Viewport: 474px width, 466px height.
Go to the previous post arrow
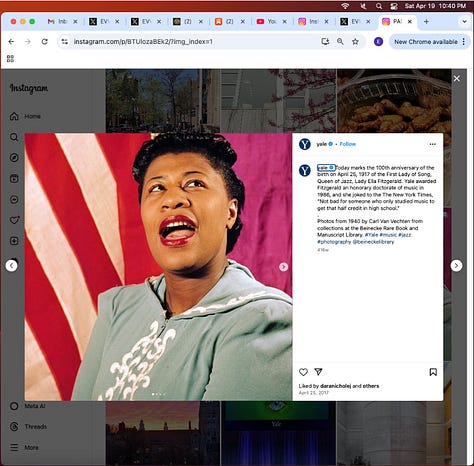(x=12, y=266)
